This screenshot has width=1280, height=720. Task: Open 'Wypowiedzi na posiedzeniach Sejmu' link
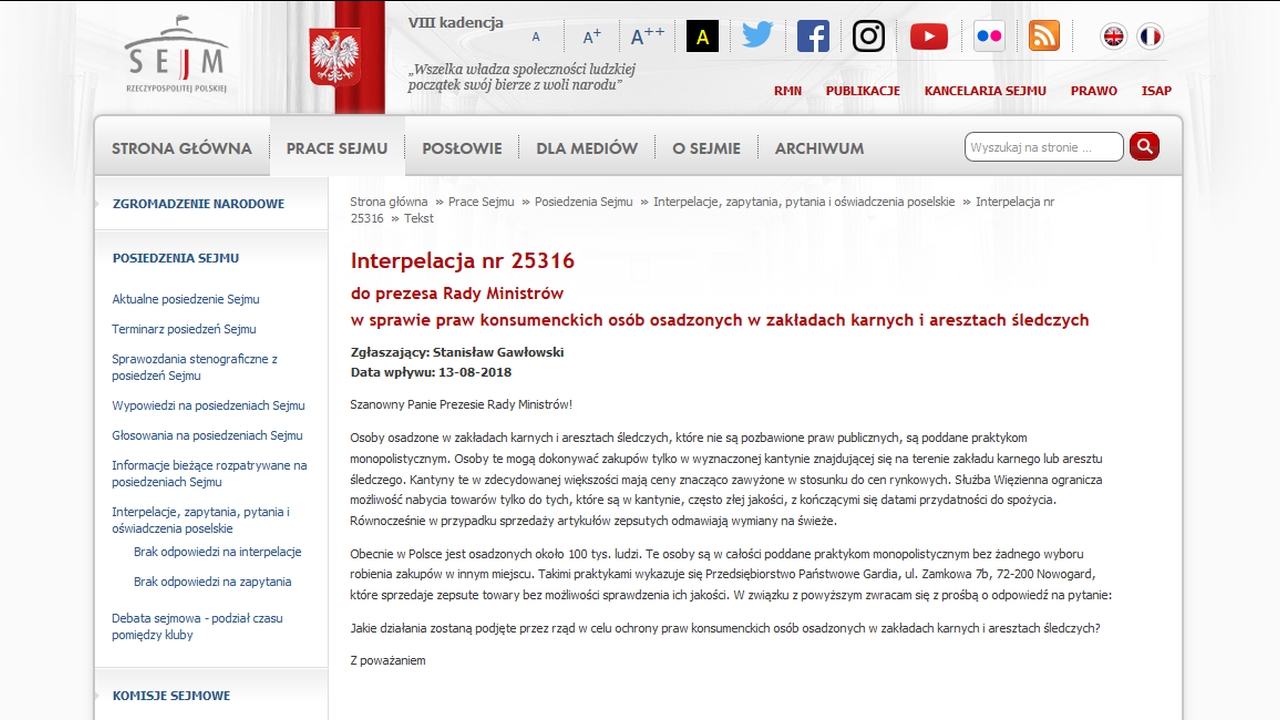[208, 406]
